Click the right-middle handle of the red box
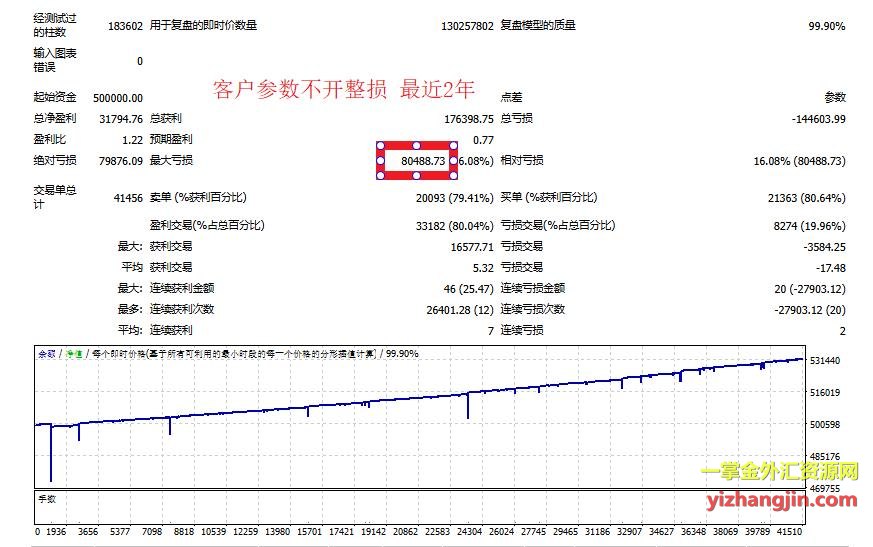The width and height of the screenshot is (873, 547). [454, 160]
